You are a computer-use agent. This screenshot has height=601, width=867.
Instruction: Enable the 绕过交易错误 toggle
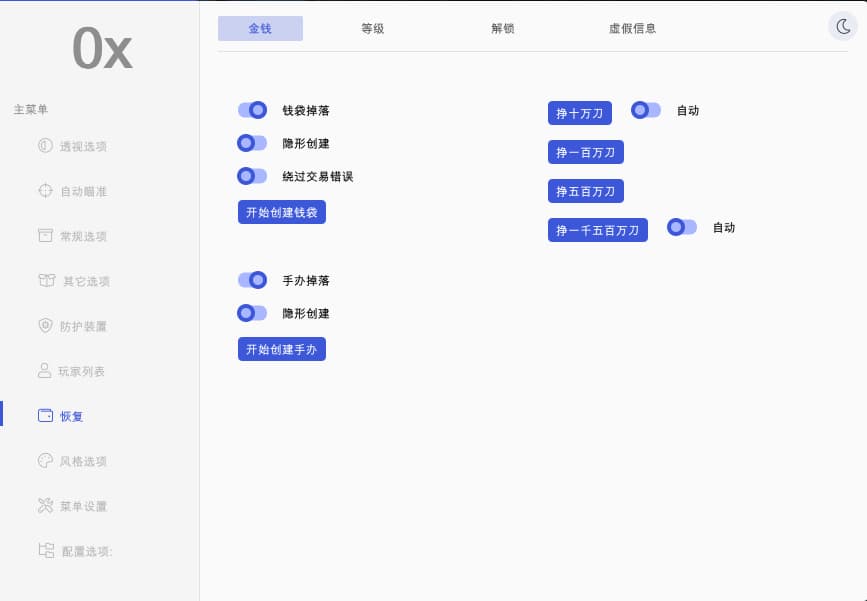[x=252, y=176]
